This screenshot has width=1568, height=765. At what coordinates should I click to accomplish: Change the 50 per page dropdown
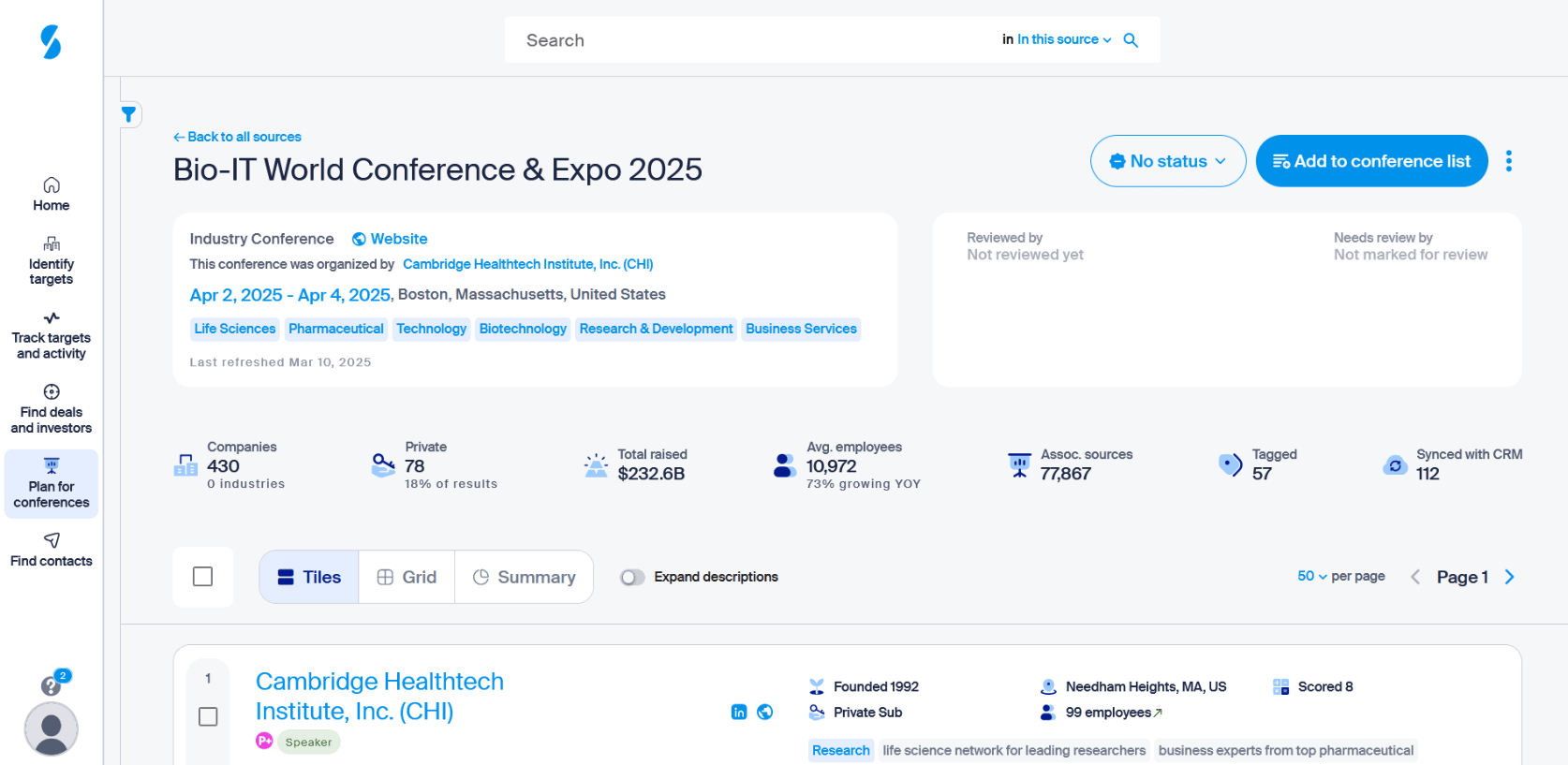coord(1312,576)
